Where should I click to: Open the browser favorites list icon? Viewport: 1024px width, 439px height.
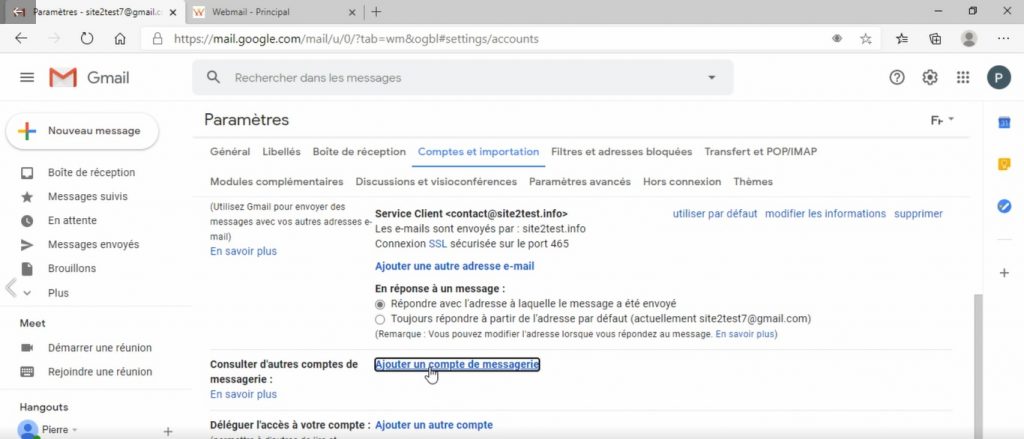(902, 39)
